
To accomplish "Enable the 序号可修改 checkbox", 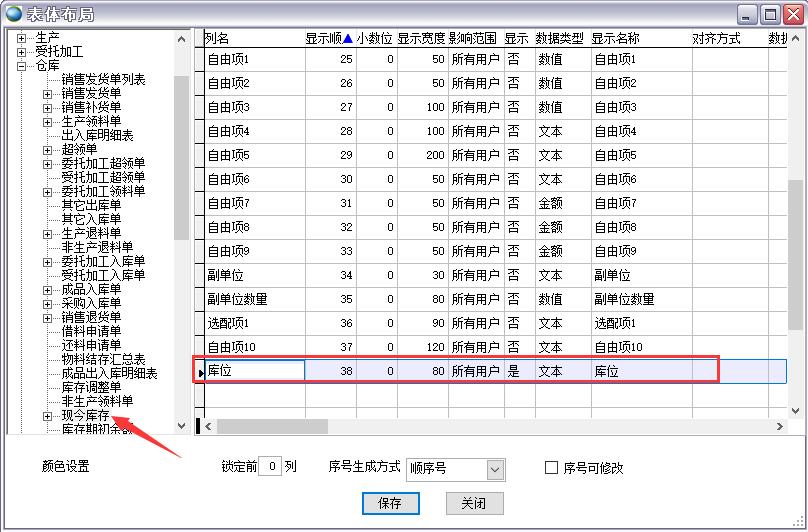I will pos(551,467).
